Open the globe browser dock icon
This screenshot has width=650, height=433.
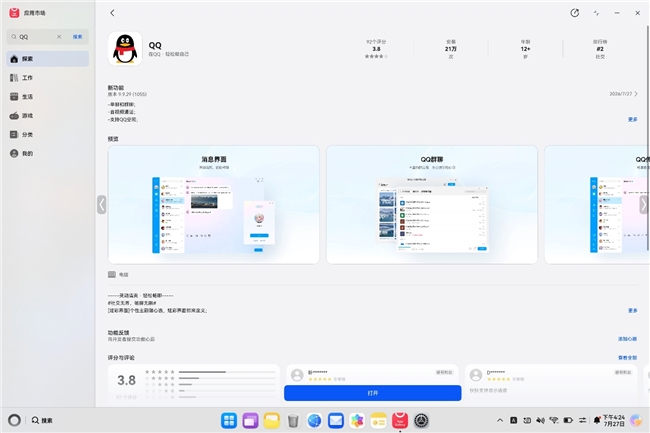point(314,421)
